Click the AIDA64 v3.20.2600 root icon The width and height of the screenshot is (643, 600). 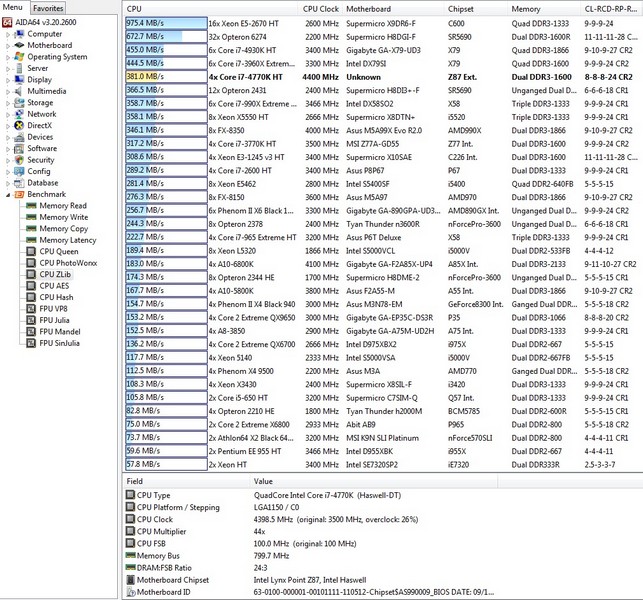point(7,23)
